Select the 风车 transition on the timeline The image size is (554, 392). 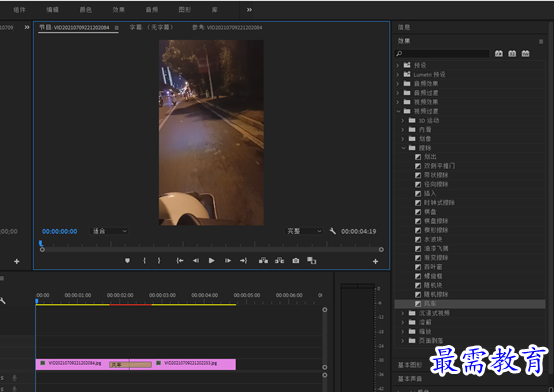point(130,364)
